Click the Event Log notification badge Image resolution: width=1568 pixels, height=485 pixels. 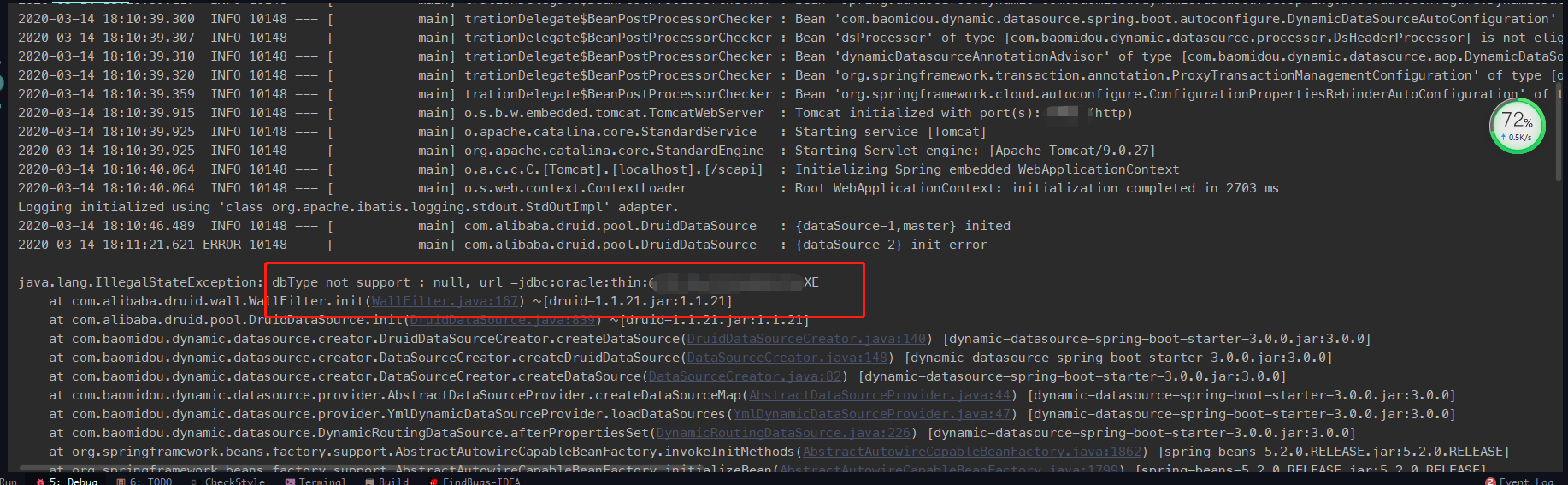[1491, 482]
